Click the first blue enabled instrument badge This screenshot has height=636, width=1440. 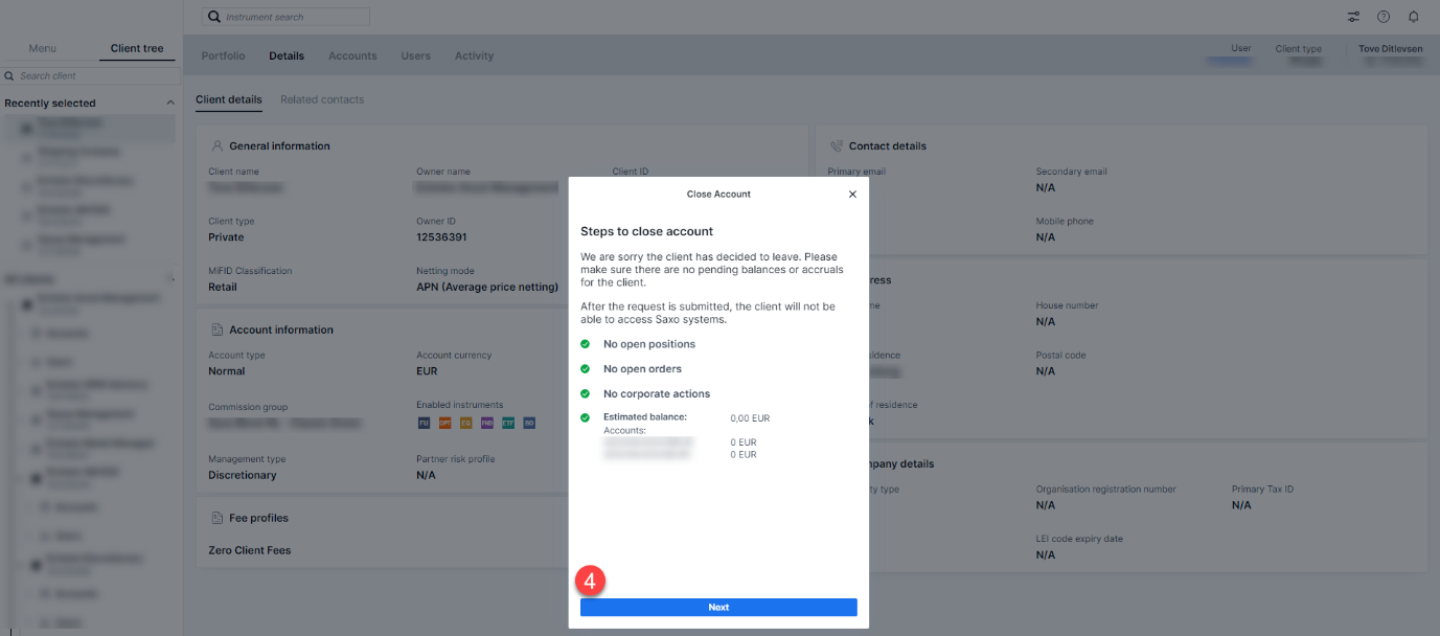424,423
